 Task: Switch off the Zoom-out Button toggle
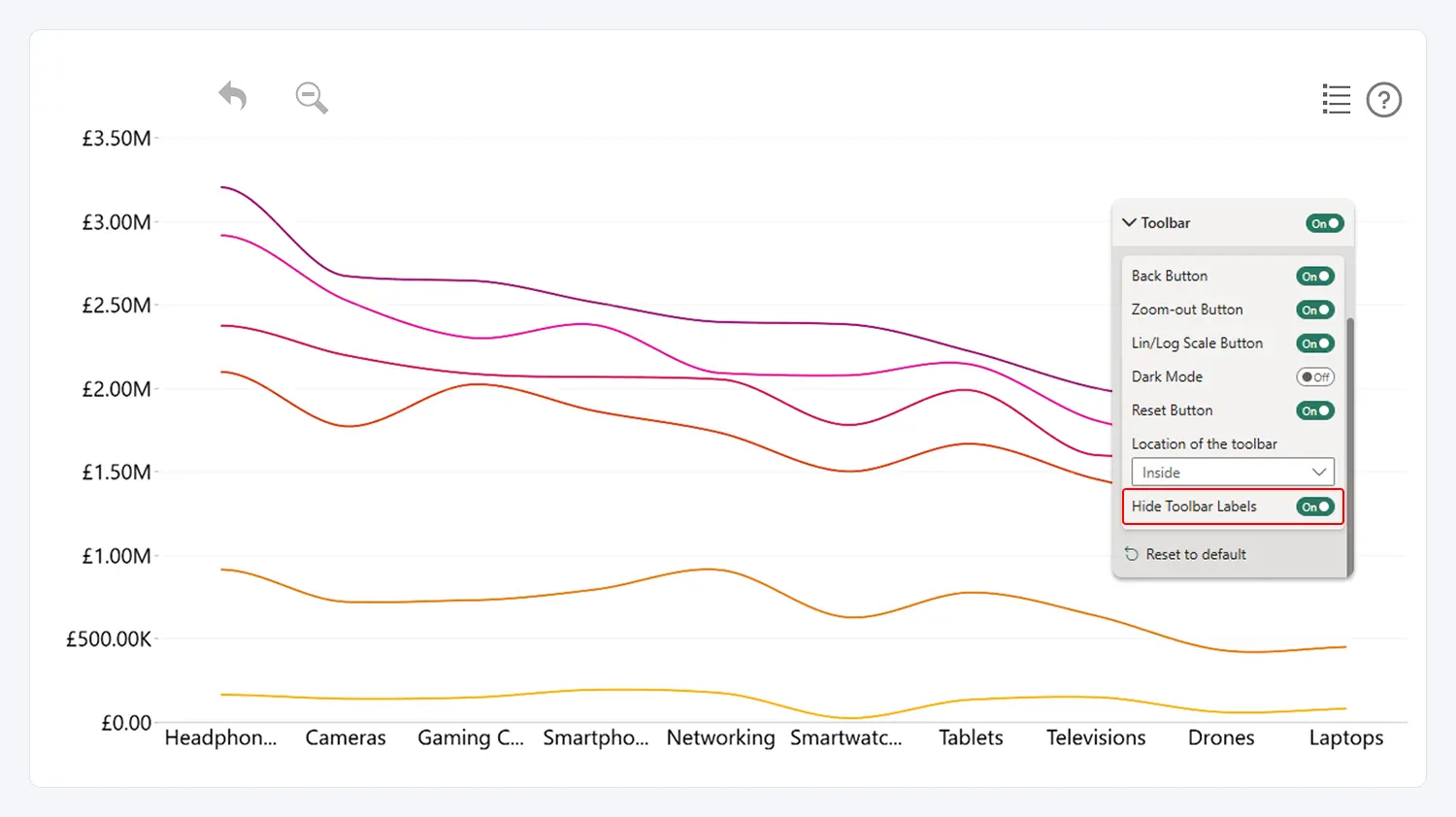coord(1315,310)
